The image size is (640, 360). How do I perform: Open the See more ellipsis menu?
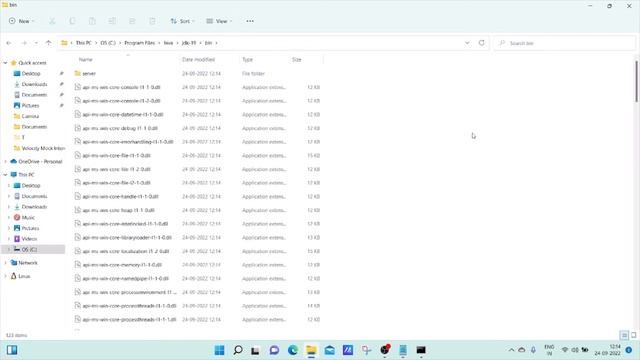[x=250, y=21]
